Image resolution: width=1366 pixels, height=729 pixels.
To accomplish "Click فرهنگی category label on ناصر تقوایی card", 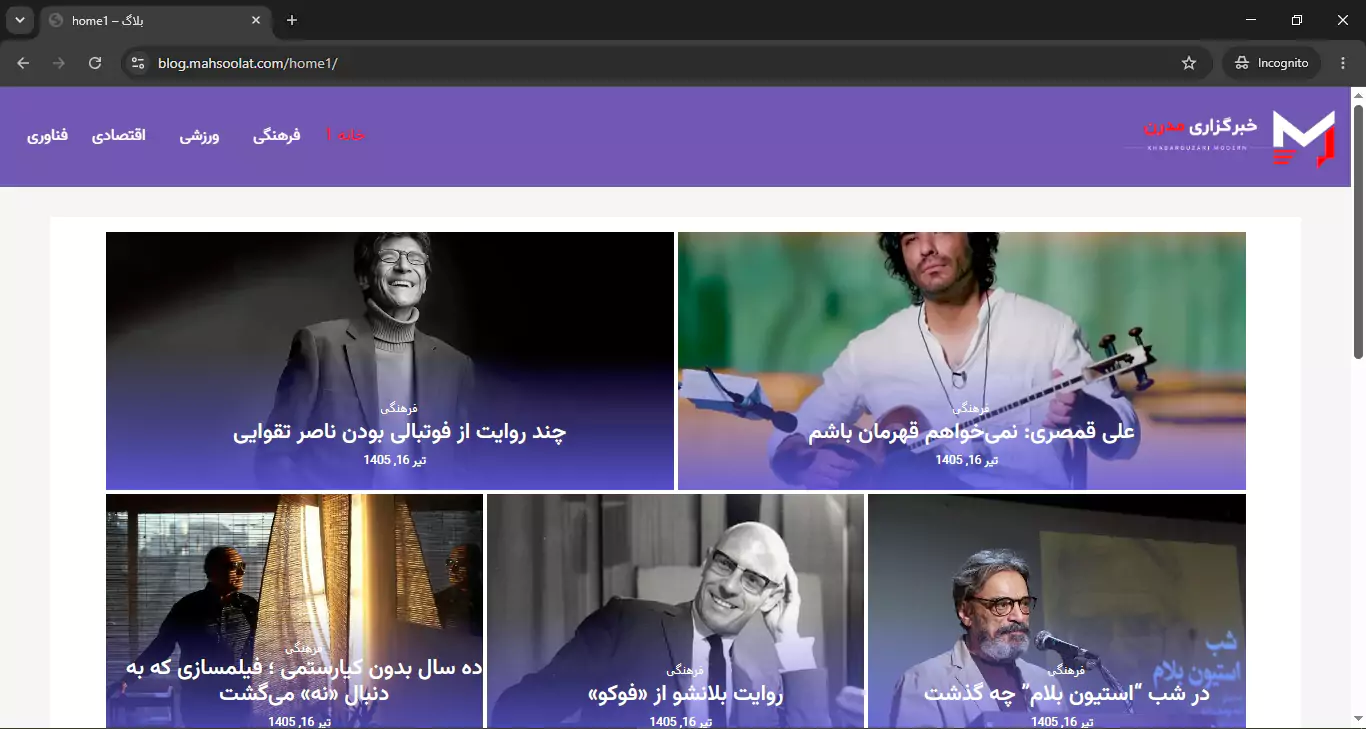I will [399, 408].
